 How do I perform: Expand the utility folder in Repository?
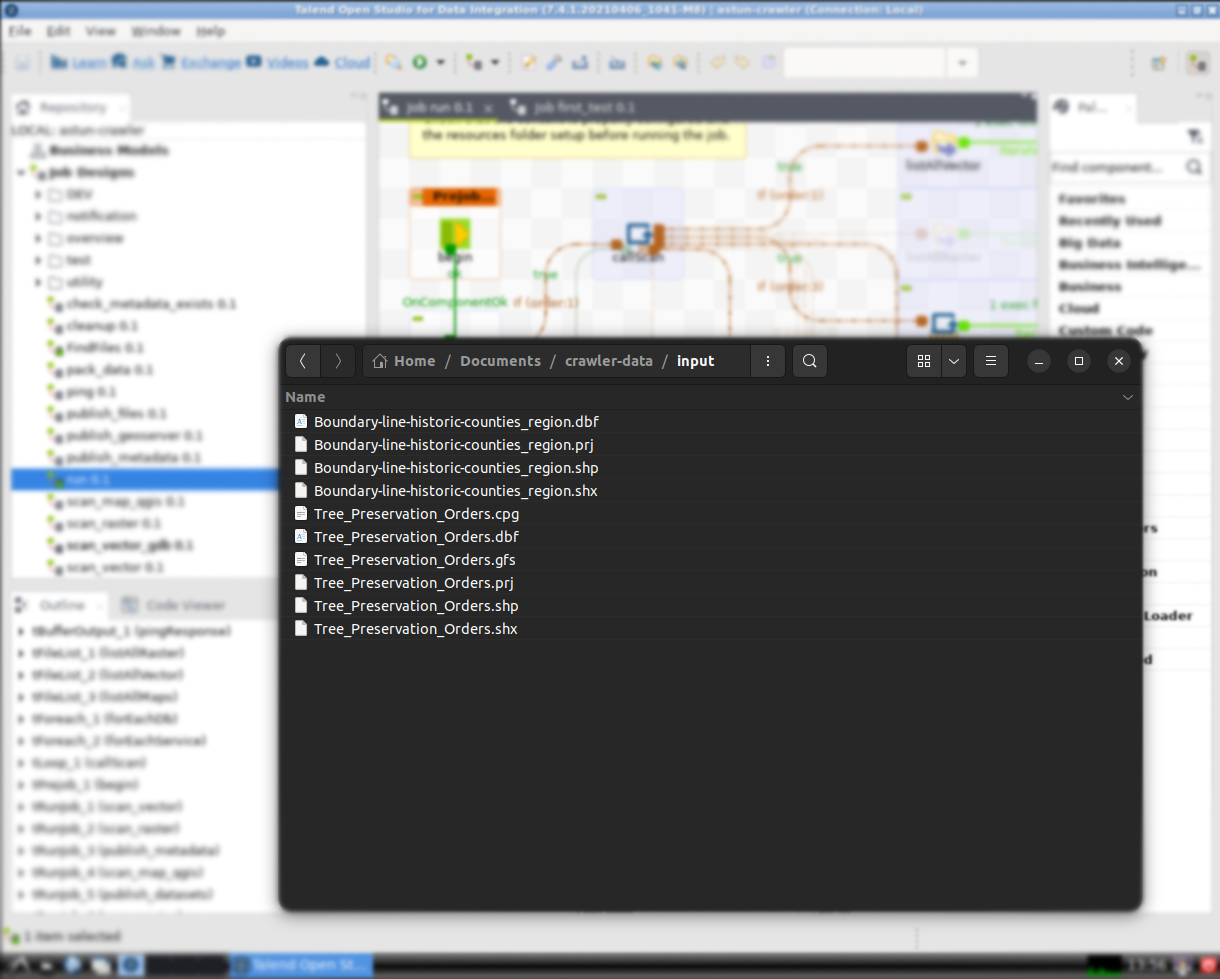click(x=39, y=282)
